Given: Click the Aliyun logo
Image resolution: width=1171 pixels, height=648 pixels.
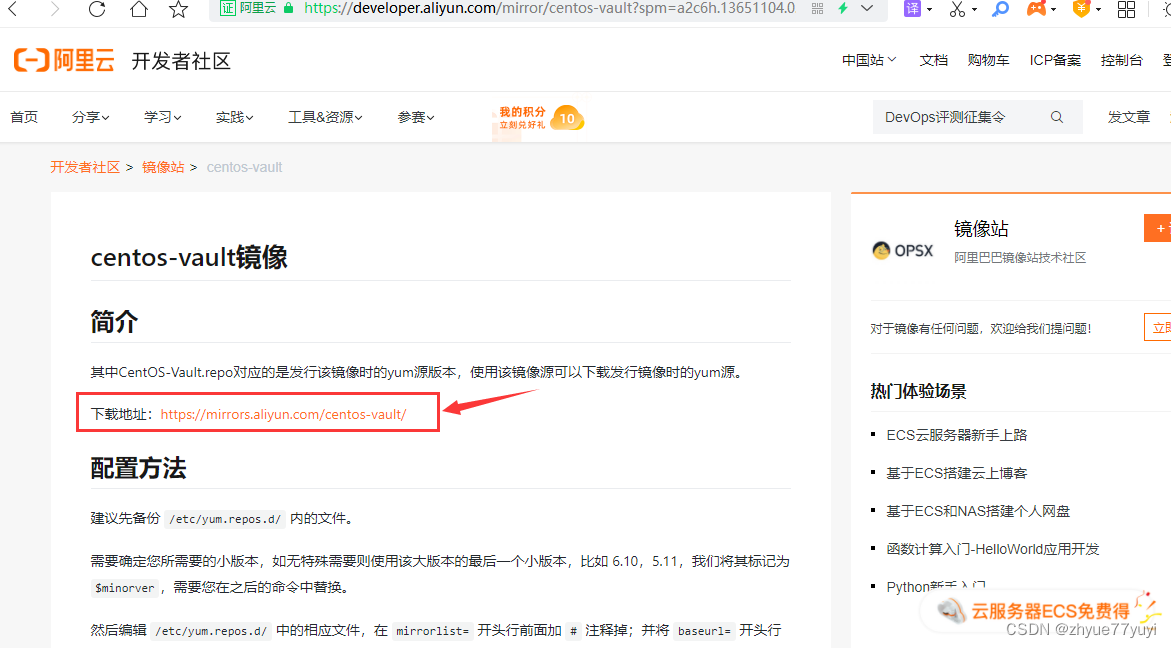Looking at the screenshot, I should click(x=64, y=60).
